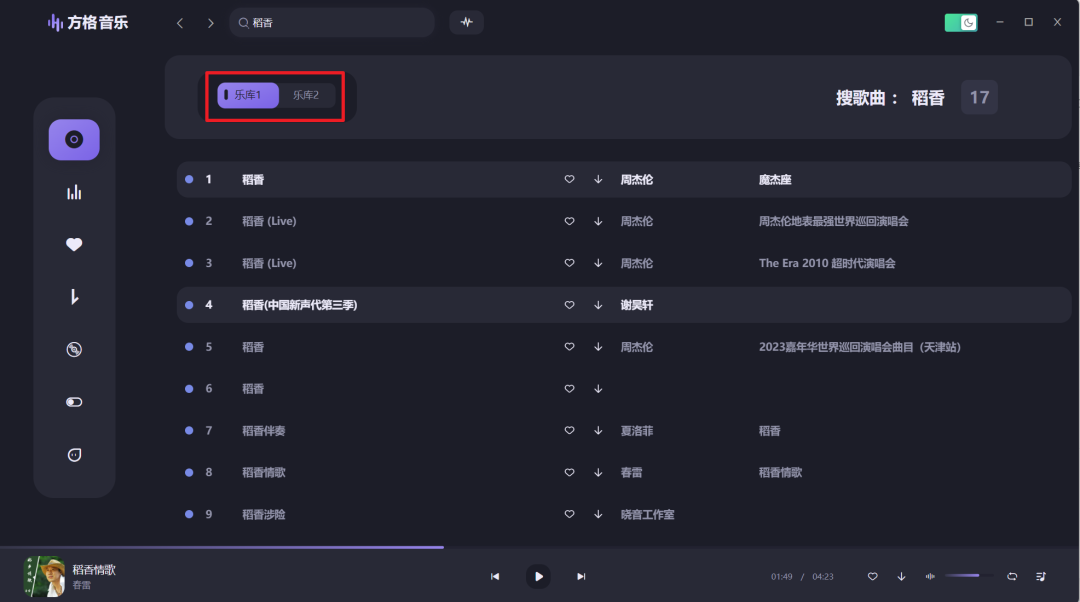The width and height of the screenshot is (1080, 602).
Task: Open the music discovery disc icon in sidebar
Action: coord(74,140)
